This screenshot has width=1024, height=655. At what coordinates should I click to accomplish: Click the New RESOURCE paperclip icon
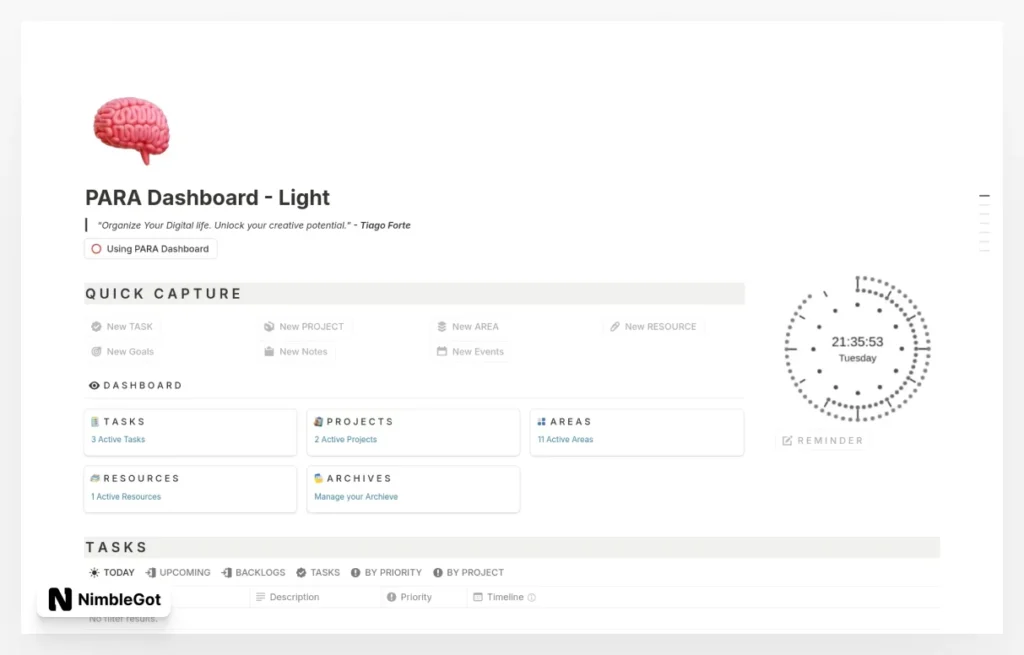615,326
